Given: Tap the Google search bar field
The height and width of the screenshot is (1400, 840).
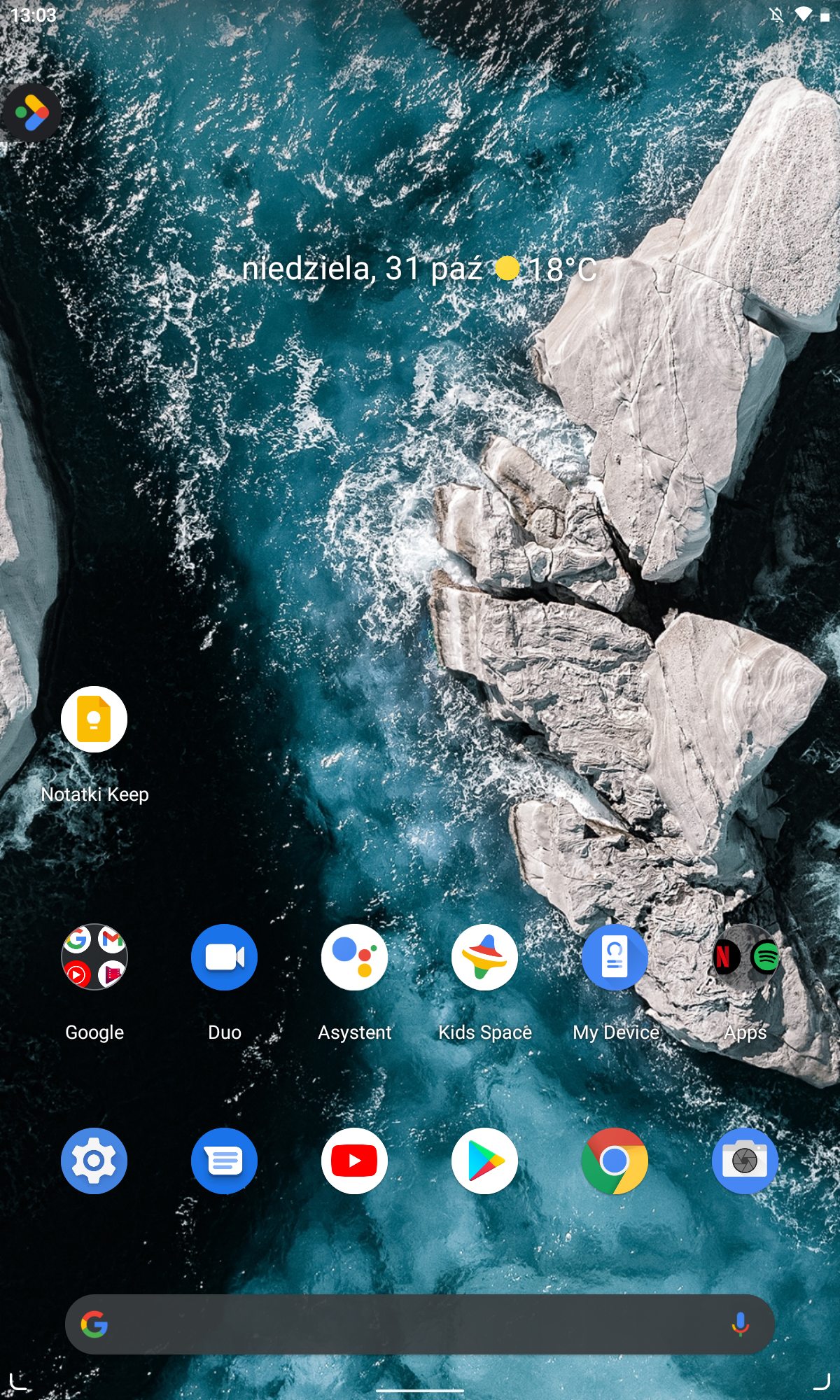Looking at the screenshot, I should (420, 1324).
